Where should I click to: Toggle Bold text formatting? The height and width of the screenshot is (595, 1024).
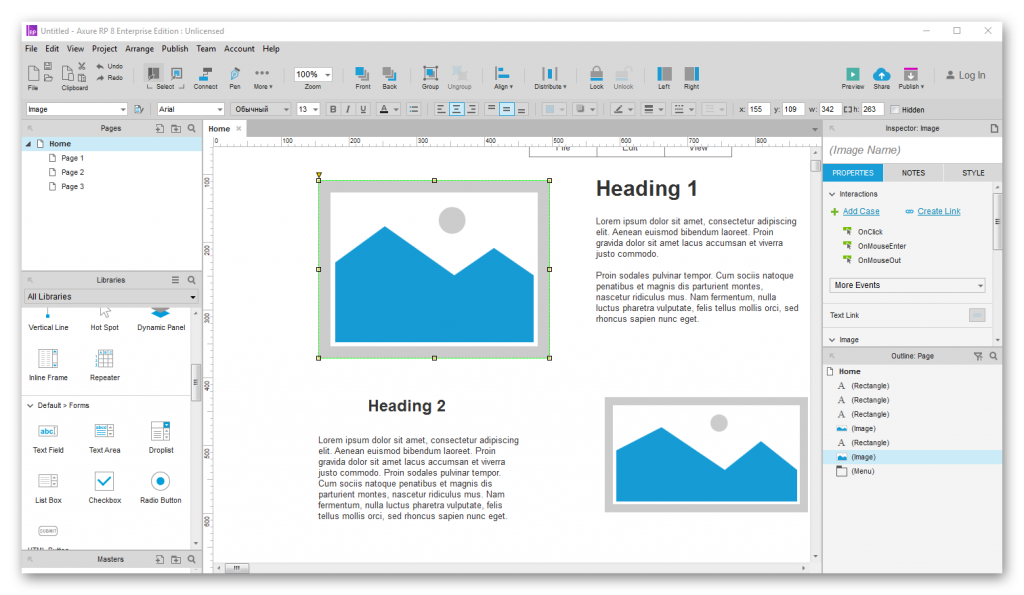(333, 109)
